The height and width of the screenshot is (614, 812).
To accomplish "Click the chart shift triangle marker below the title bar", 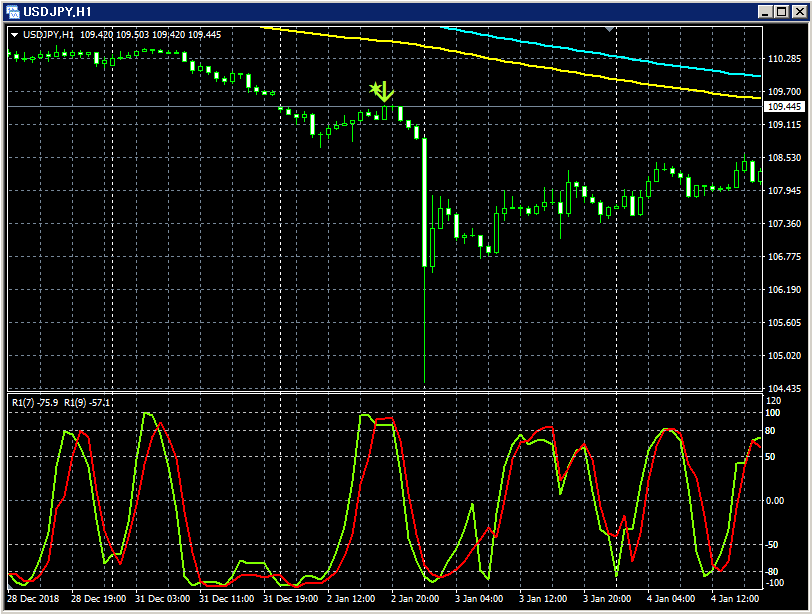I will point(609,30).
